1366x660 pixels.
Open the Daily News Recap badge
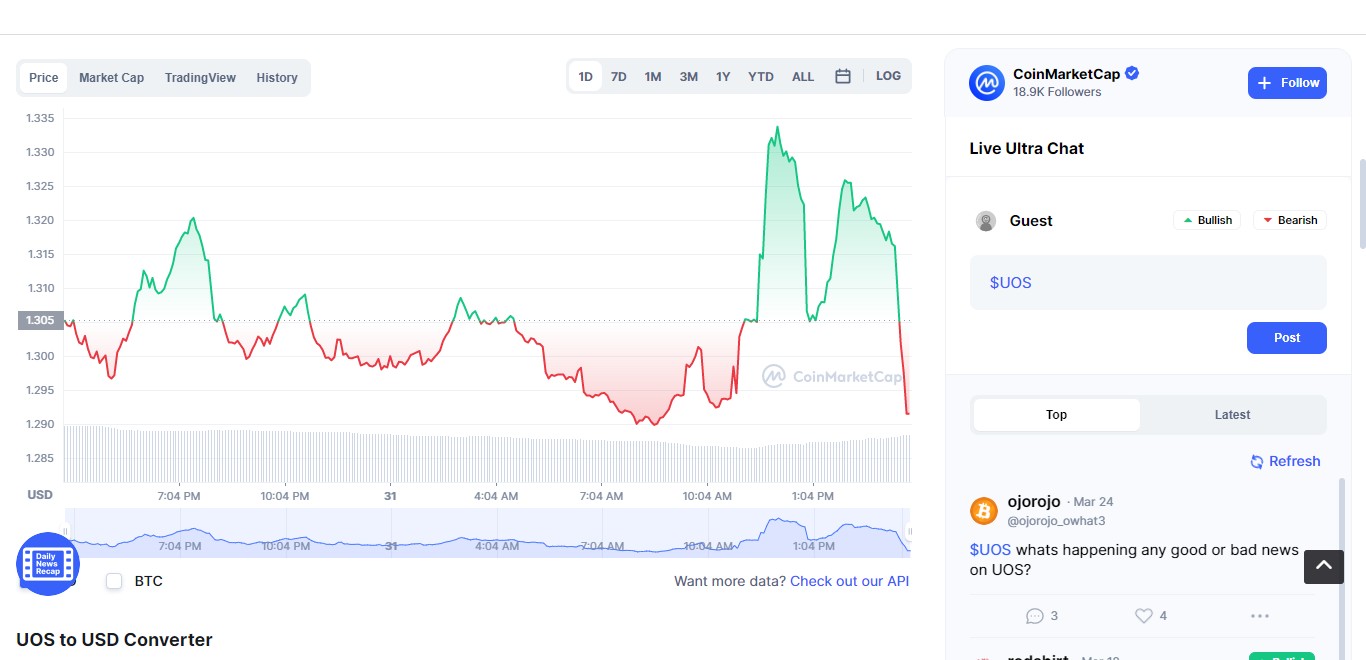click(47, 564)
